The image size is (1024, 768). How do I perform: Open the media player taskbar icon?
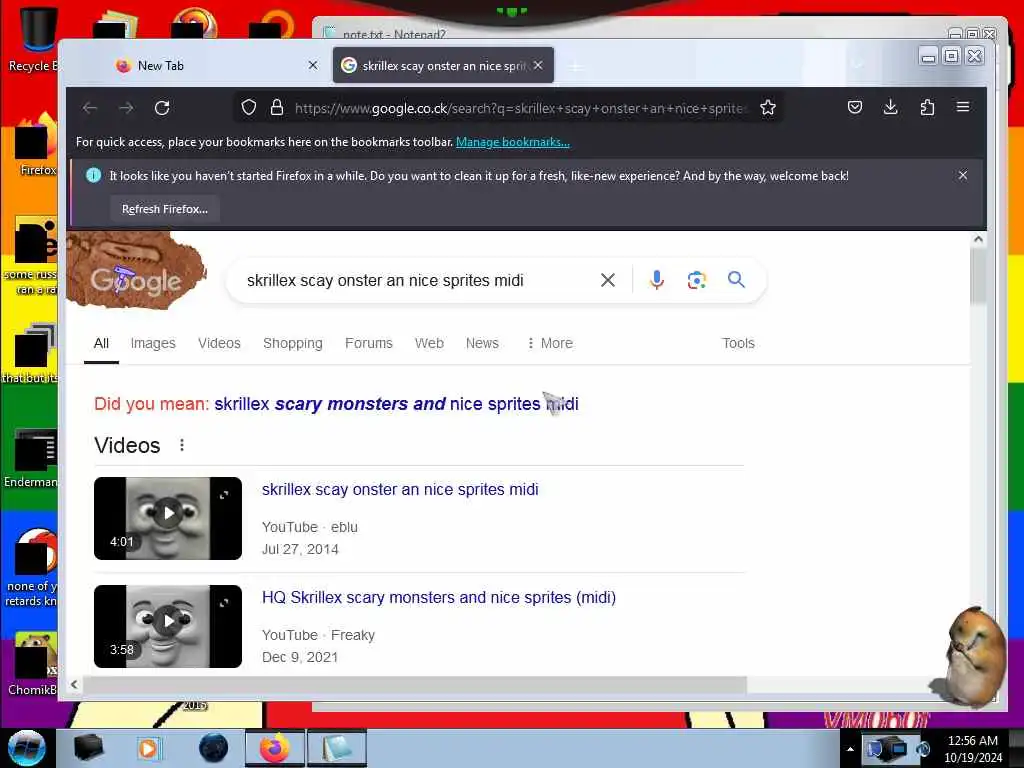coord(148,748)
